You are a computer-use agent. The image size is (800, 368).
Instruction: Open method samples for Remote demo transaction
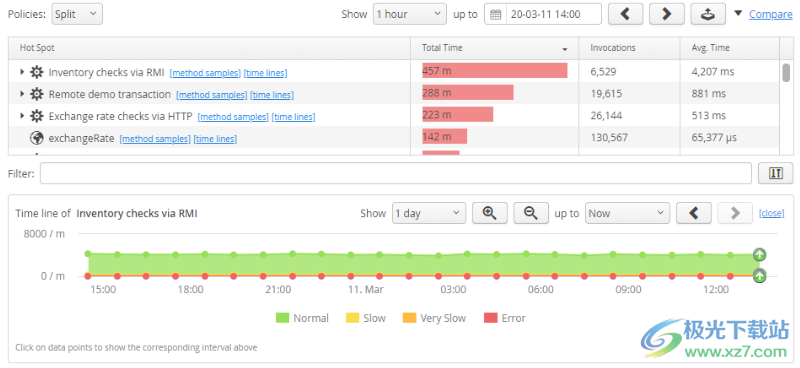point(212,95)
